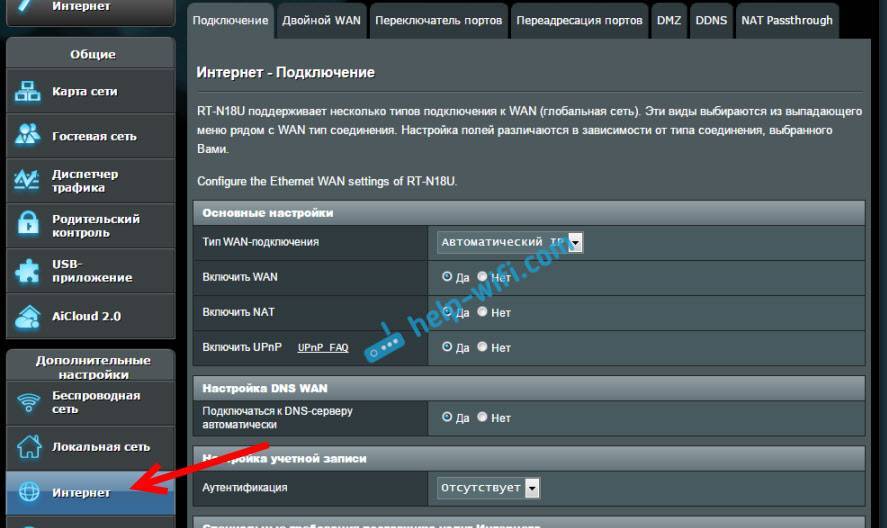Select Нет for Включить NAT
This screenshot has height=528, width=887.
pos(482,311)
